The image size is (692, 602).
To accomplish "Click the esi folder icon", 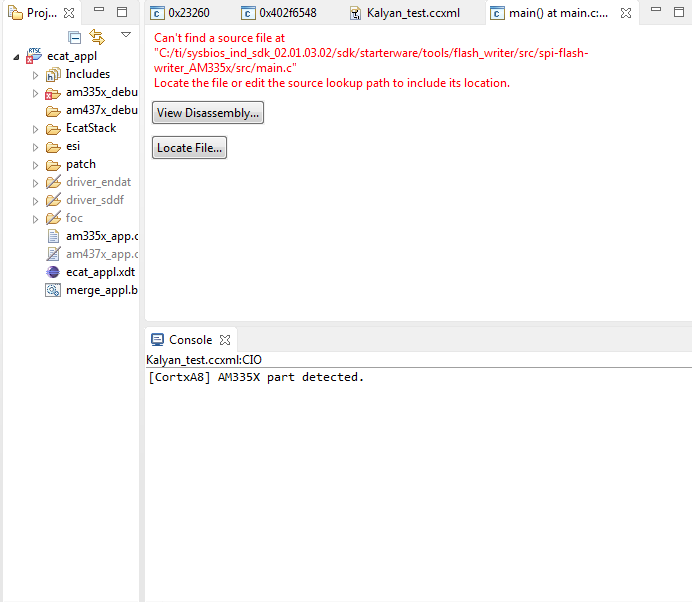I will [53, 147].
